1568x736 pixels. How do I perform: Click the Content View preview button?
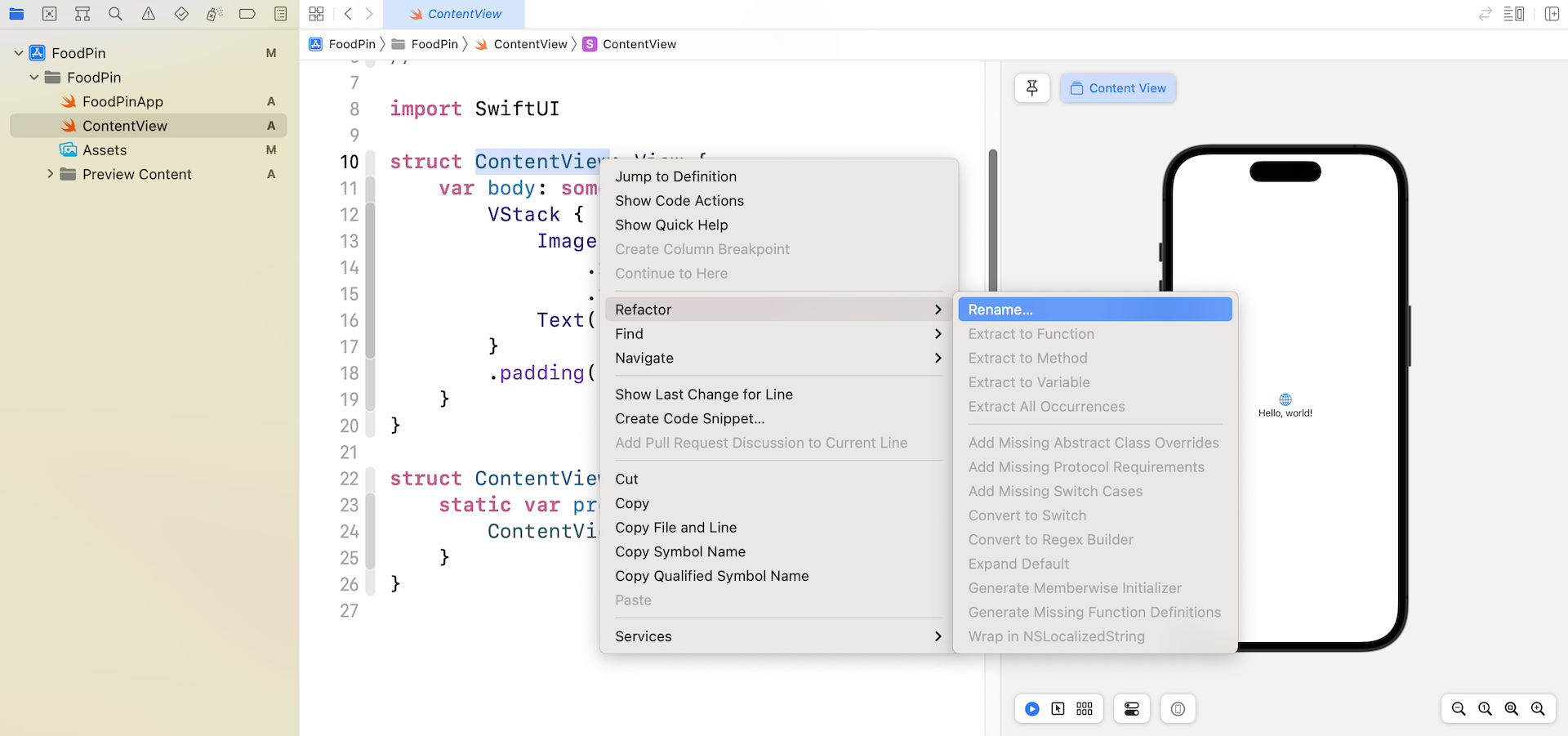tap(1118, 87)
